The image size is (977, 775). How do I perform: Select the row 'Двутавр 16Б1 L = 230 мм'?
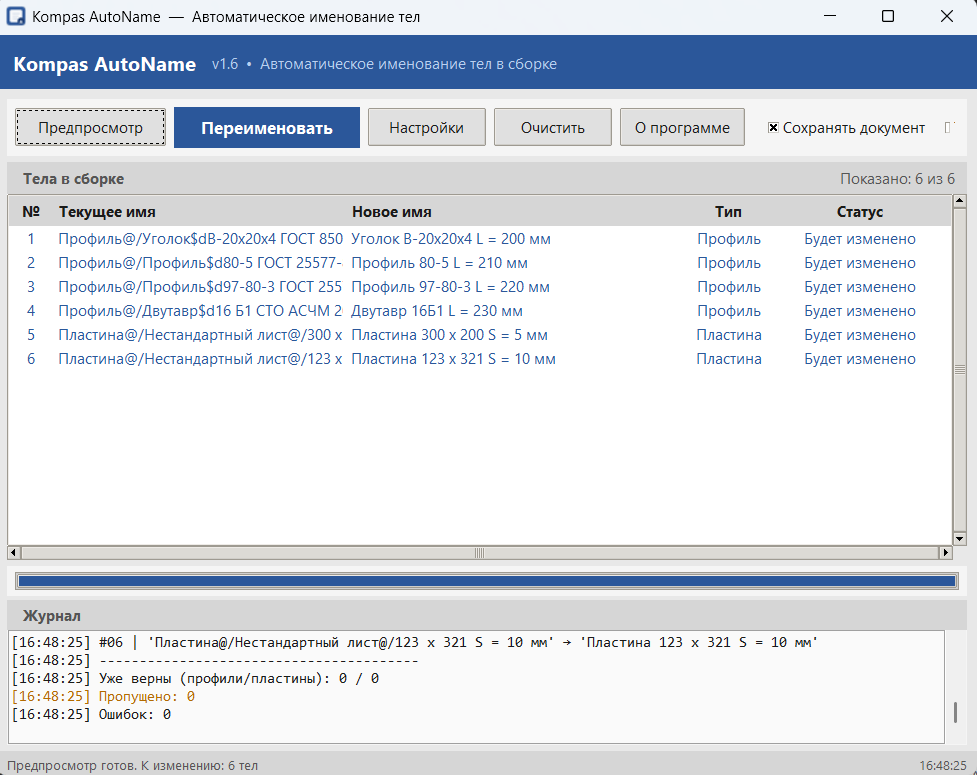(480, 311)
